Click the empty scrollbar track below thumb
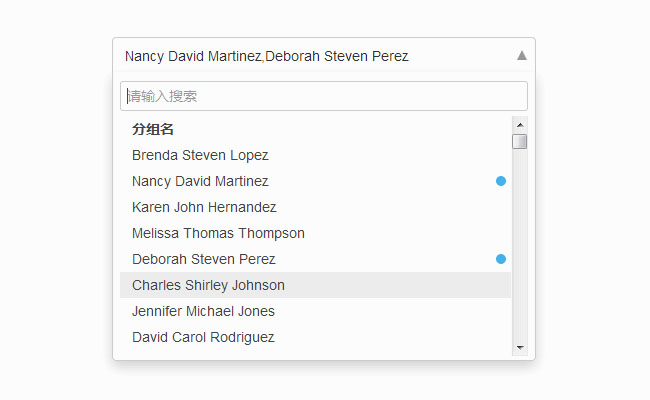Image resolution: width=650 pixels, height=400 pixels. [x=519, y=250]
